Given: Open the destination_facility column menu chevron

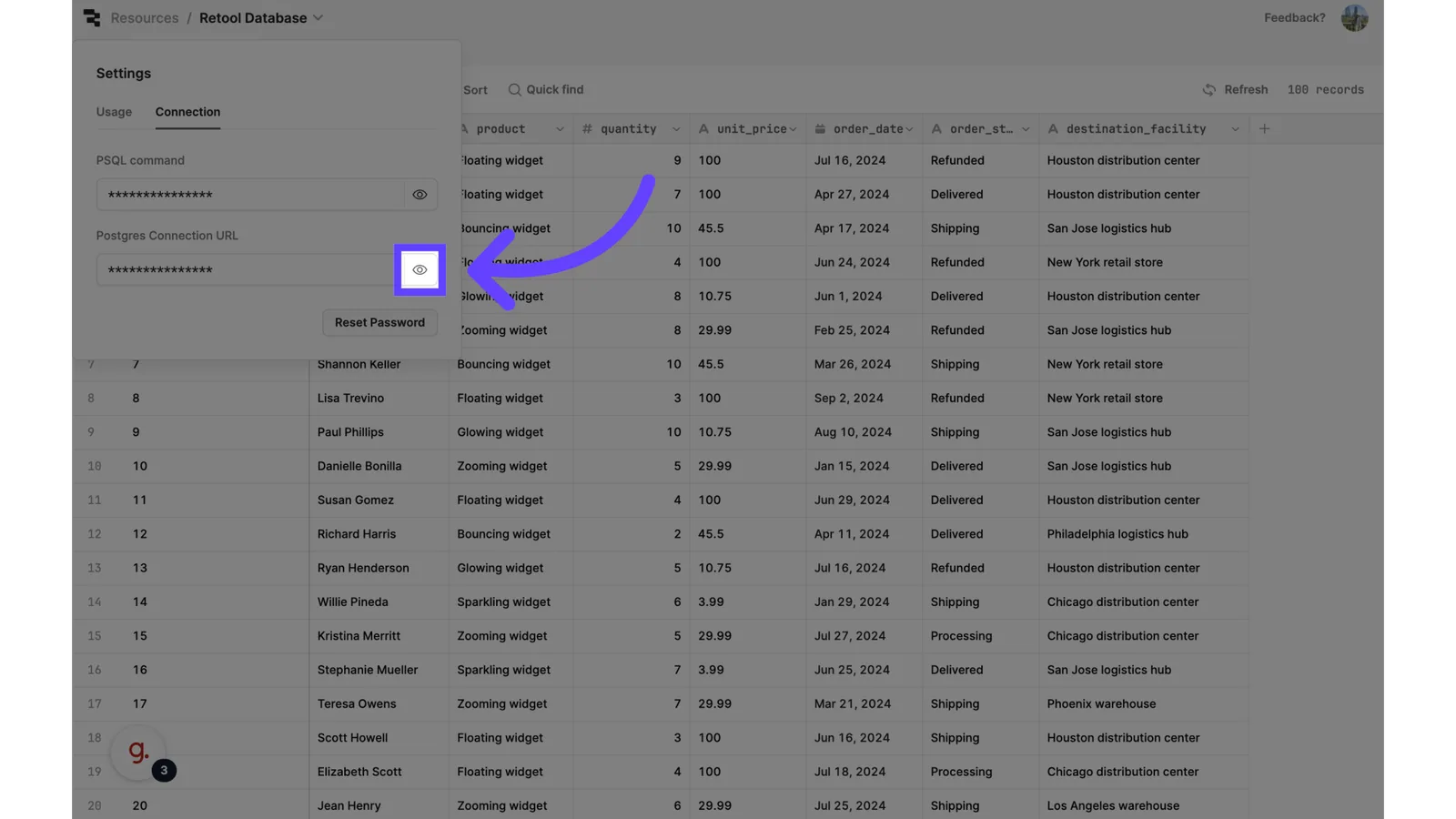Looking at the screenshot, I should (1235, 129).
